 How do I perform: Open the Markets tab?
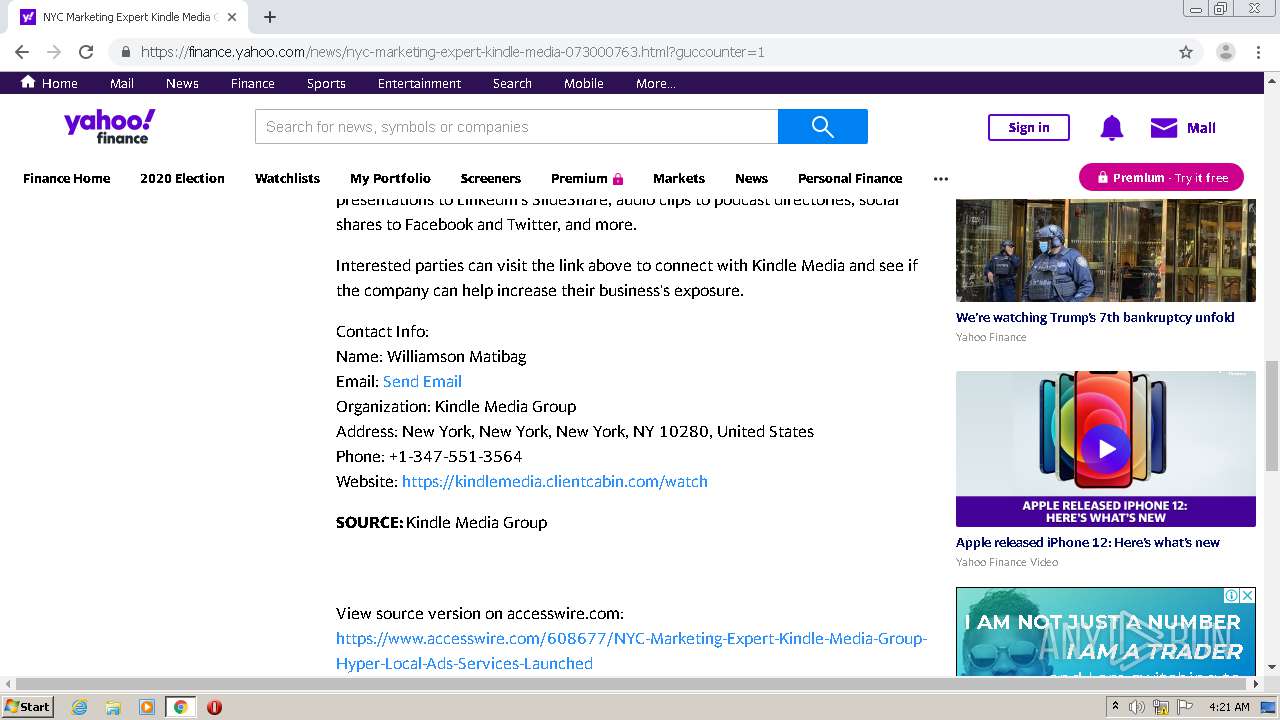(x=679, y=178)
